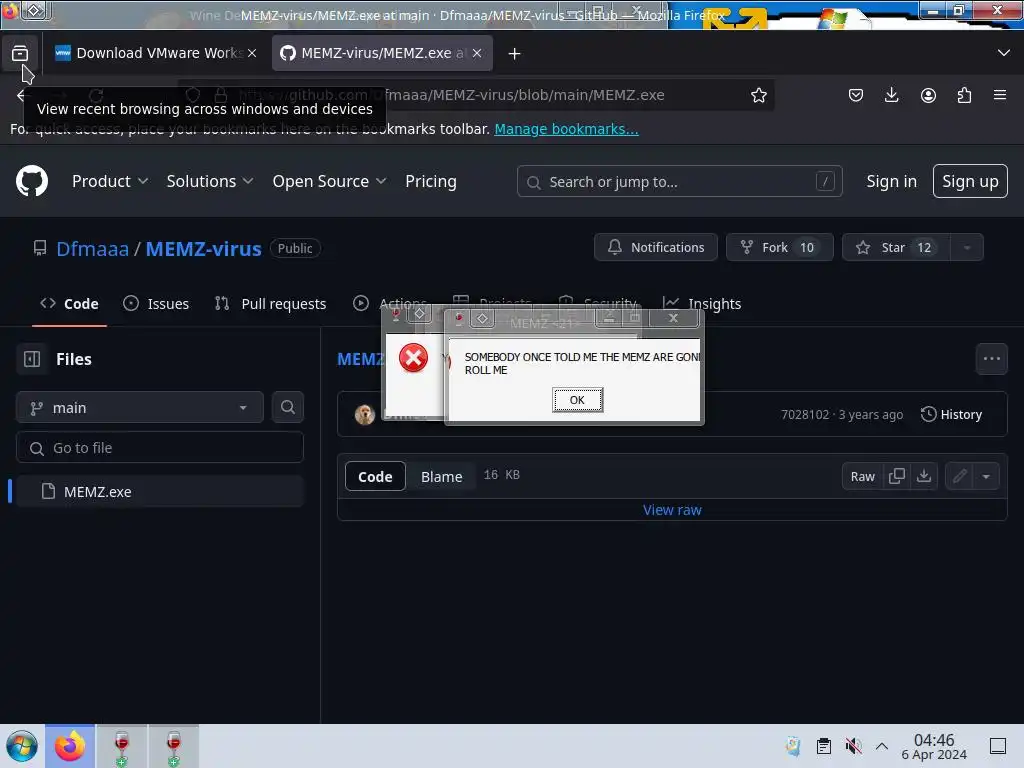1024x768 pixels.
Task: Open a new browser tab
Action: coord(515,54)
